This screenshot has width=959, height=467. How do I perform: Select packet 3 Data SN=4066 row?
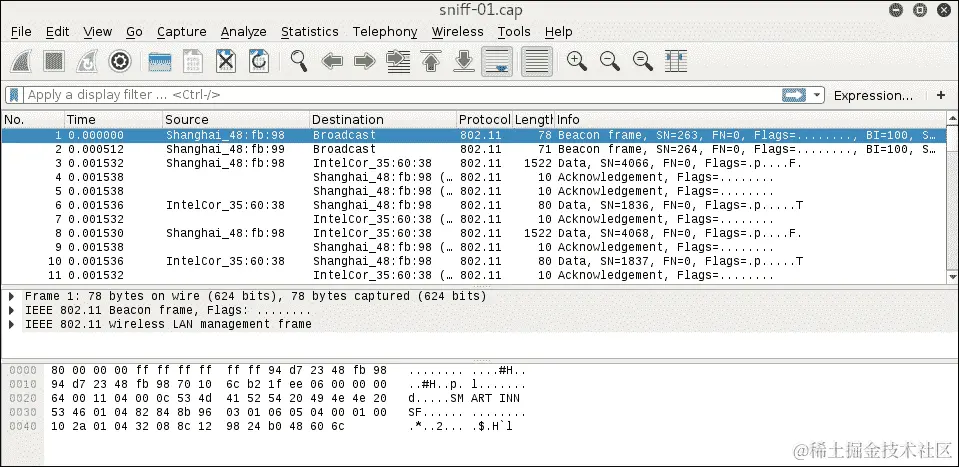pyautogui.click(x=474, y=163)
